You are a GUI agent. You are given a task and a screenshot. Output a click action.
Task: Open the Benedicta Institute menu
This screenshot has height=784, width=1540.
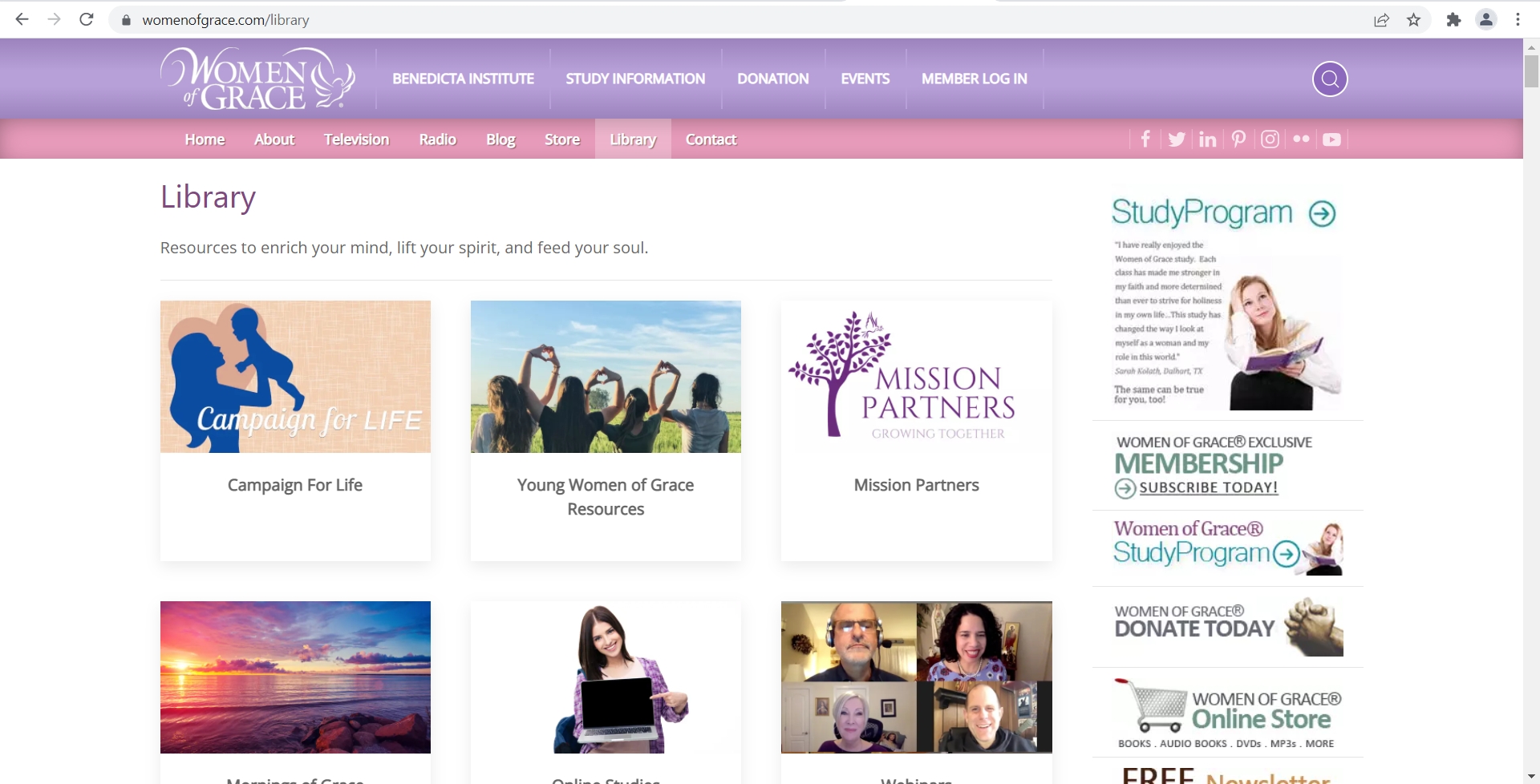(x=463, y=79)
